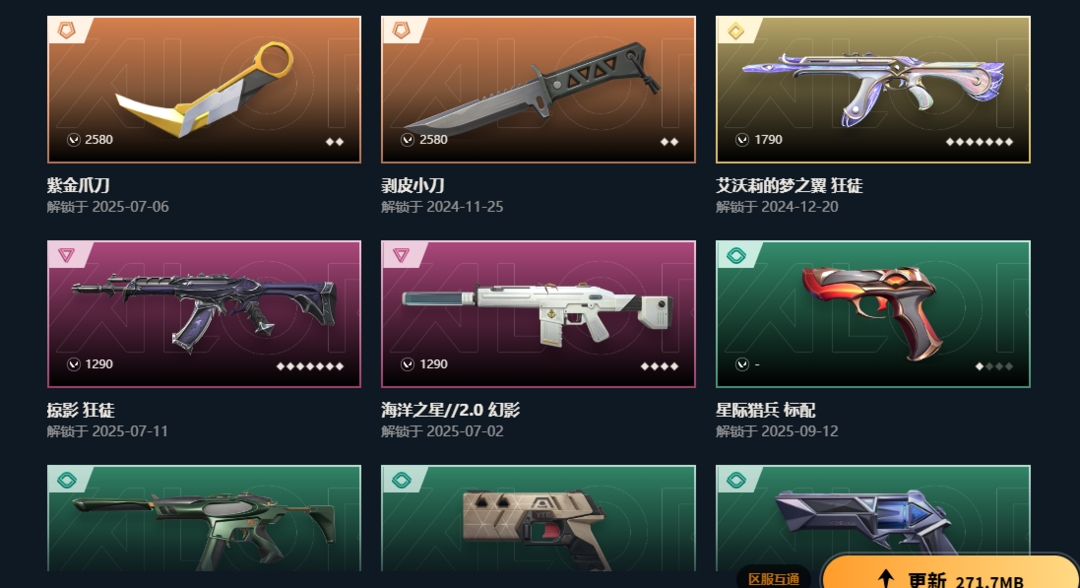Open the 紫金爪刀 karambit skin thumbnail
The height and width of the screenshot is (588, 1080).
coord(204,90)
